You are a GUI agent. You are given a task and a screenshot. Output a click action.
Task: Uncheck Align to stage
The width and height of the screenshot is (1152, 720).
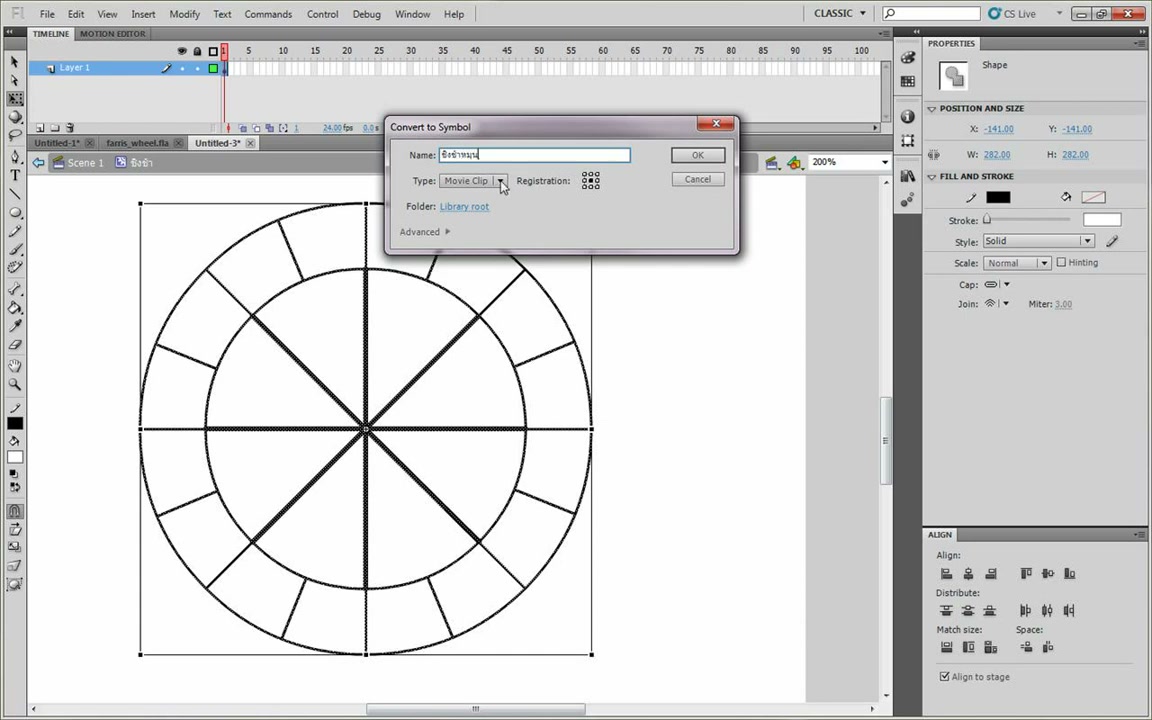pyautogui.click(x=945, y=677)
